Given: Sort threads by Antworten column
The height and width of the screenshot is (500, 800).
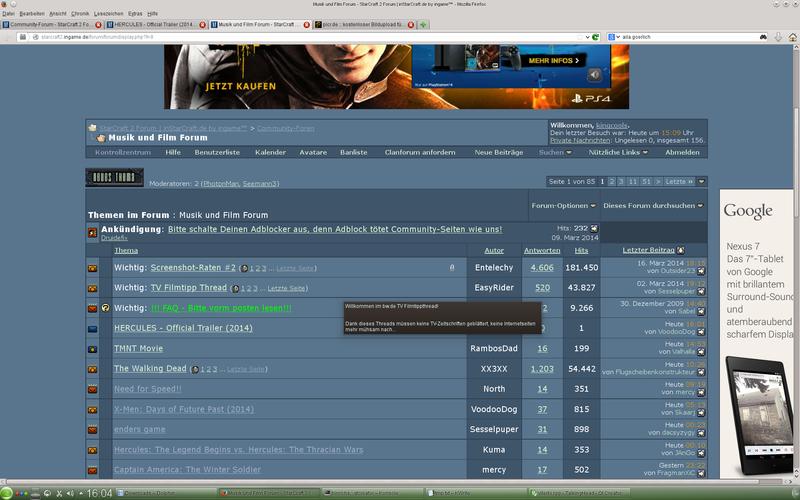Looking at the screenshot, I should [542, 250].
